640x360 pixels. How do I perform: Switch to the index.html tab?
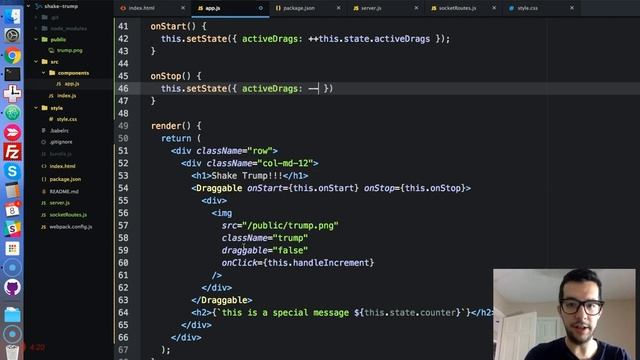click(x=142, y=8)
